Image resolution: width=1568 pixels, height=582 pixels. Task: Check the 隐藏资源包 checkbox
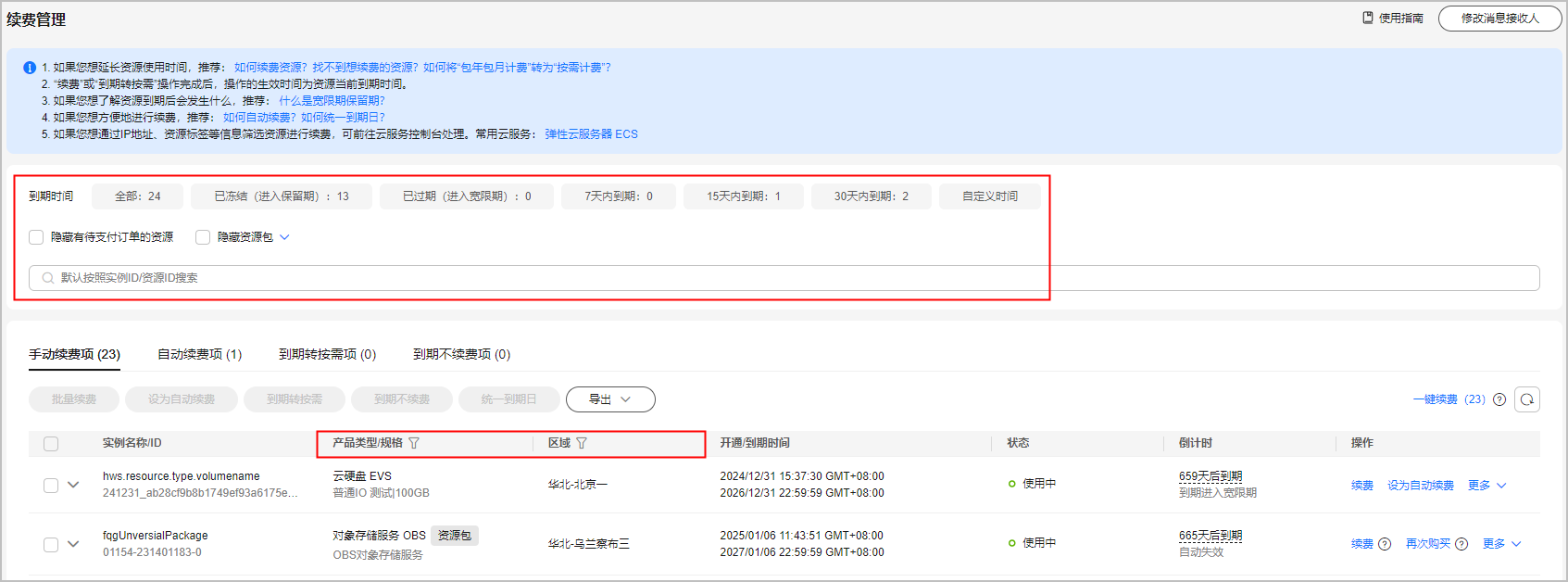click(203, 237)
